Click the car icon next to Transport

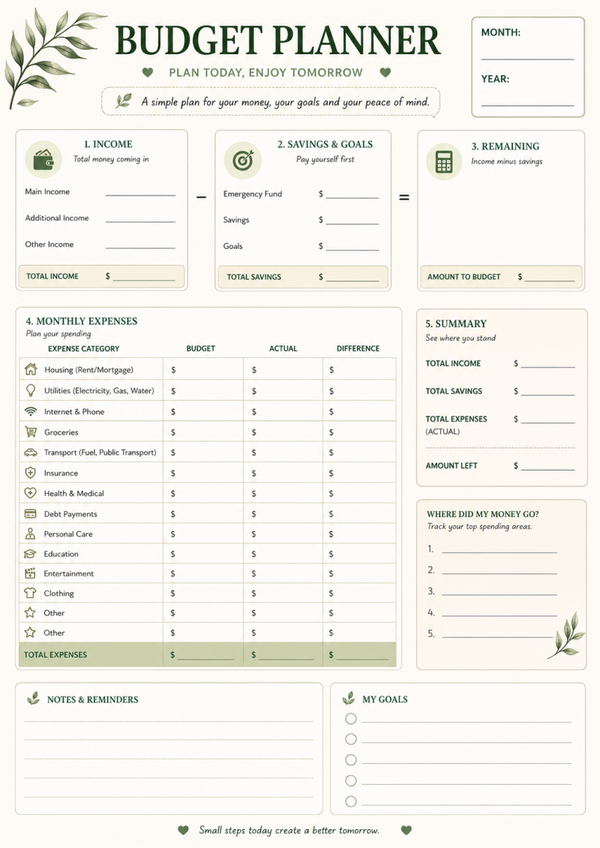click(31, 452)
